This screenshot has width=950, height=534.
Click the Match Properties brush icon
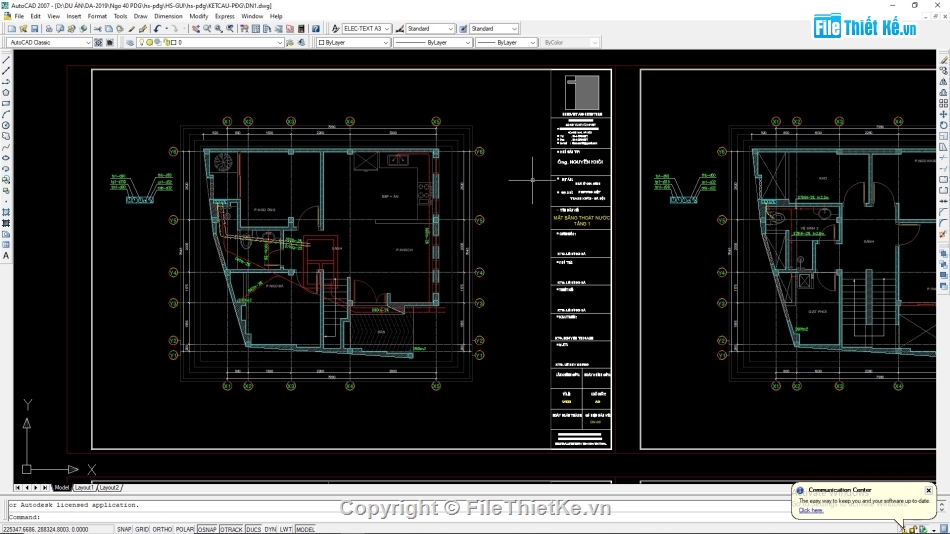coord(142,28)
